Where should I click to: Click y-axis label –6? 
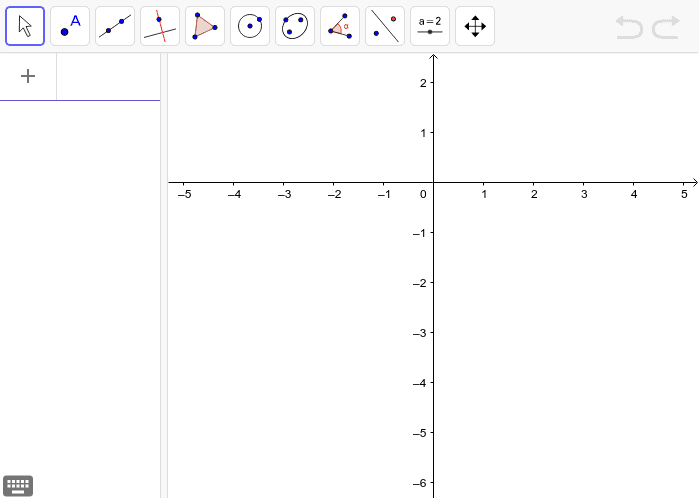(420, 483)
